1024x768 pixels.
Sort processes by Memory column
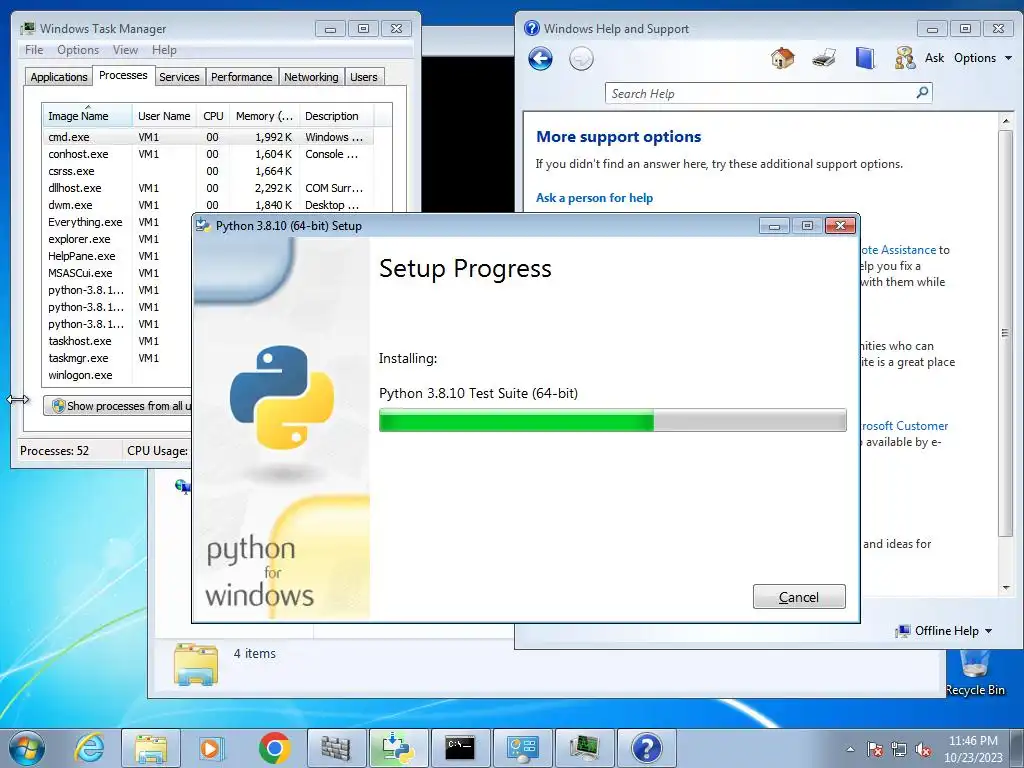pyautogui.click(x=264, y=116)
